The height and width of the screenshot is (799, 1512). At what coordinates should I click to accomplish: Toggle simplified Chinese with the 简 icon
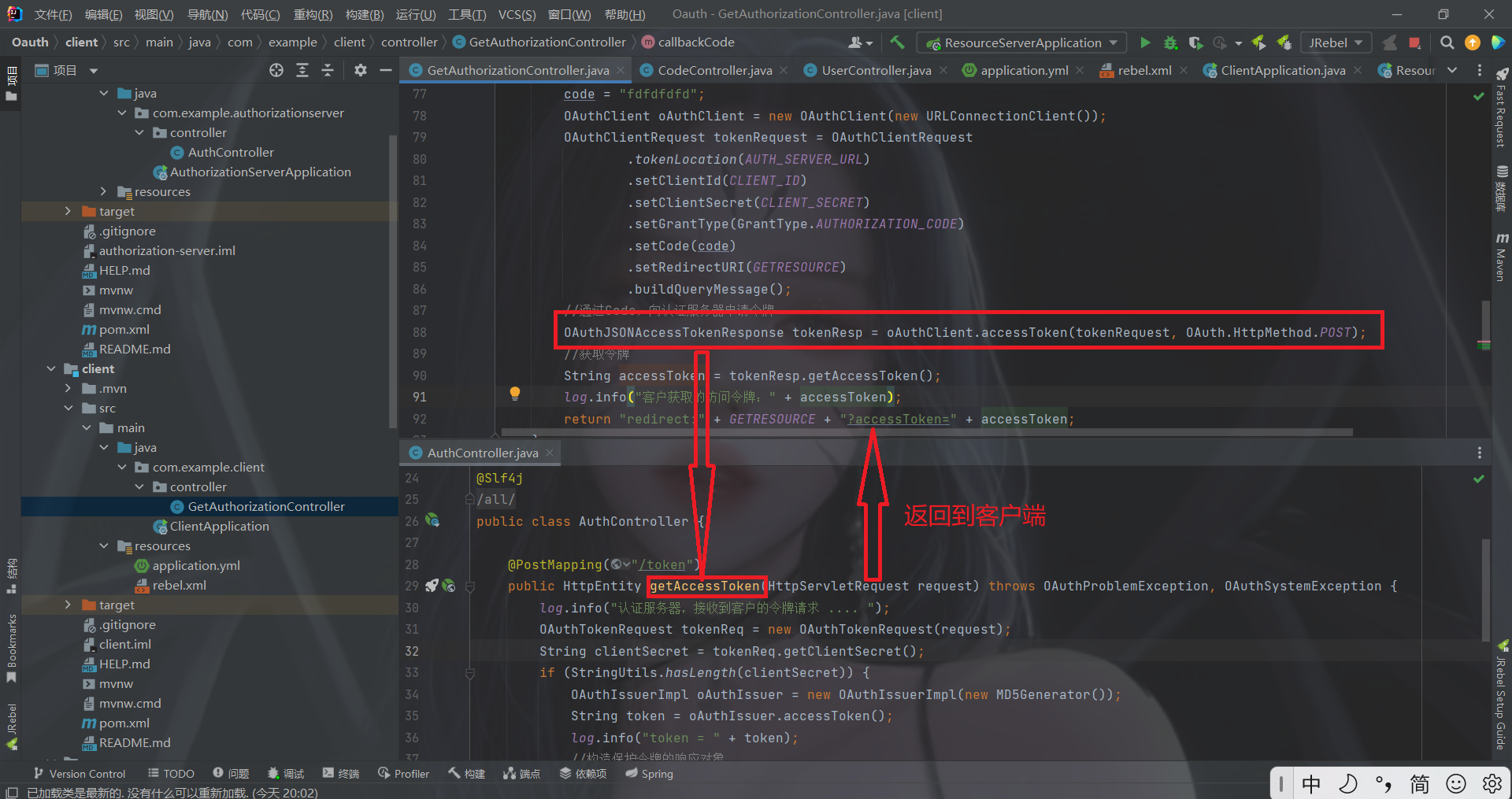tap(1419, 783)
